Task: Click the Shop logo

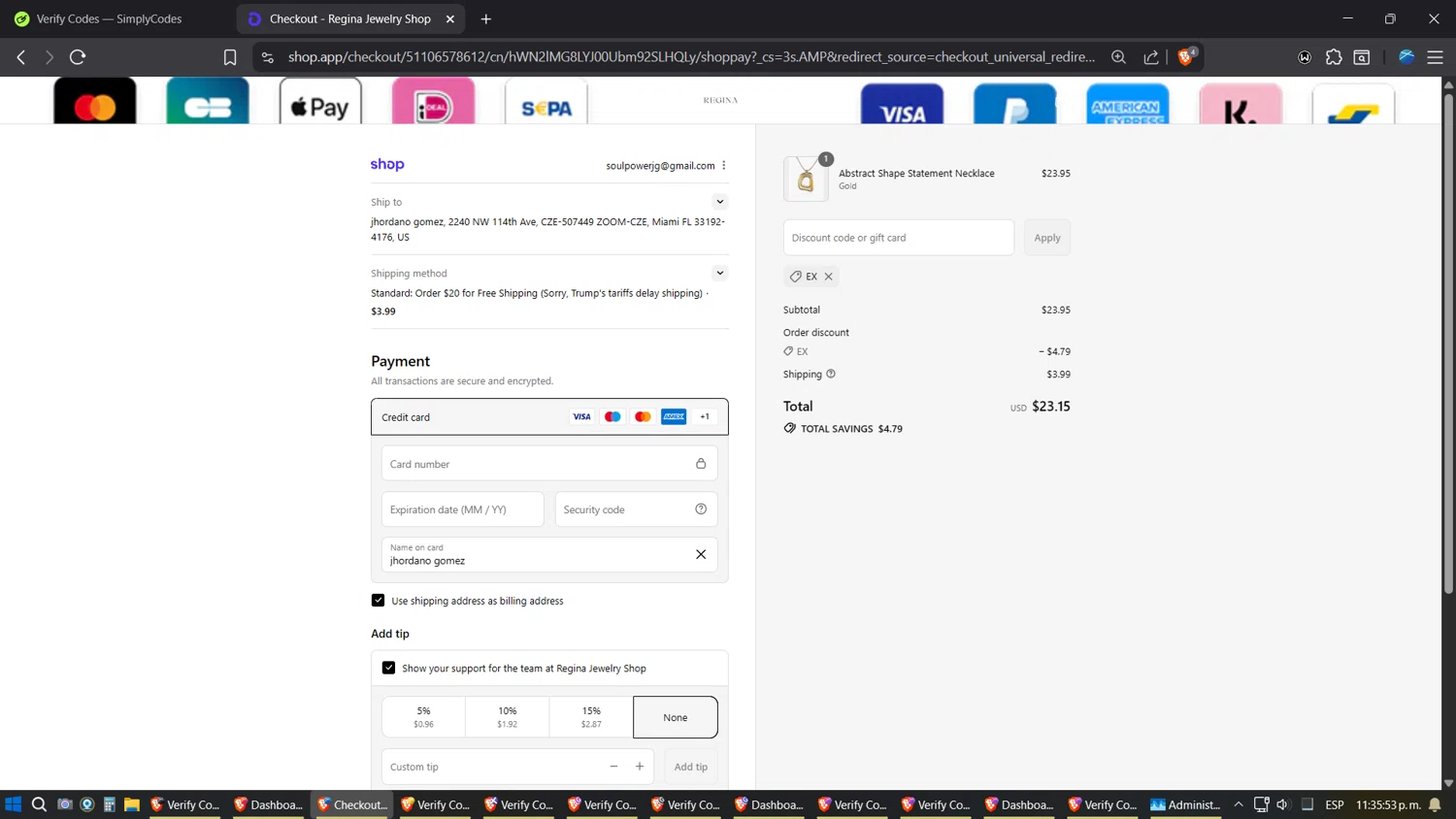Action: pyautogui.click(x=387, y=164)
